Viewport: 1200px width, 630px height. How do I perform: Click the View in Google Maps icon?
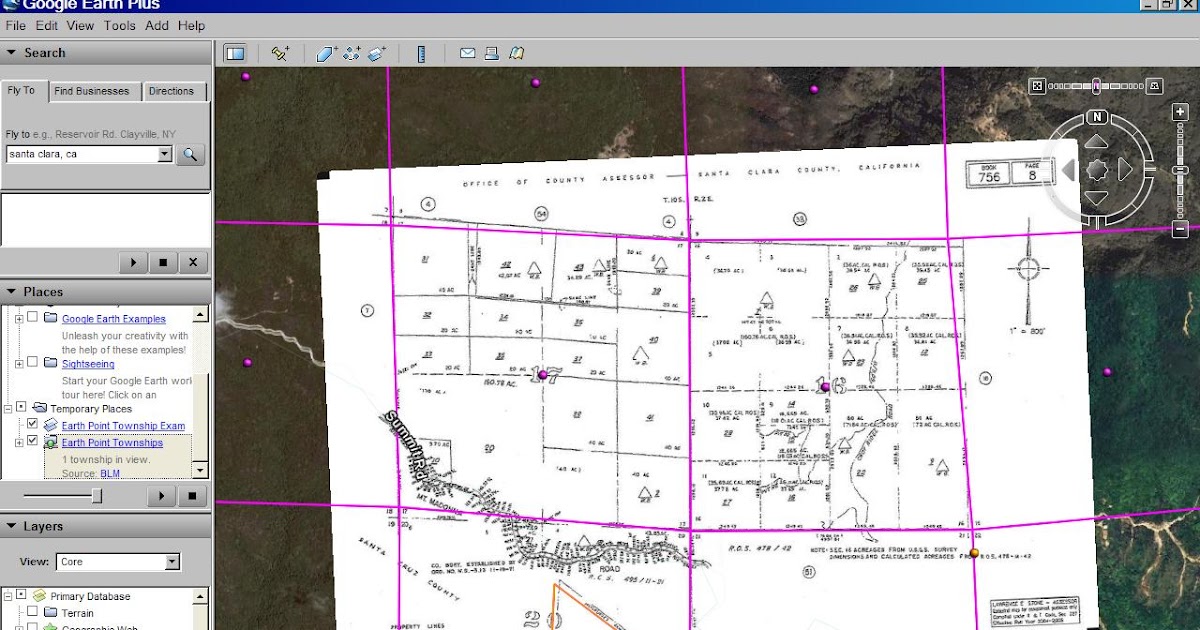[x=516, y=54]
